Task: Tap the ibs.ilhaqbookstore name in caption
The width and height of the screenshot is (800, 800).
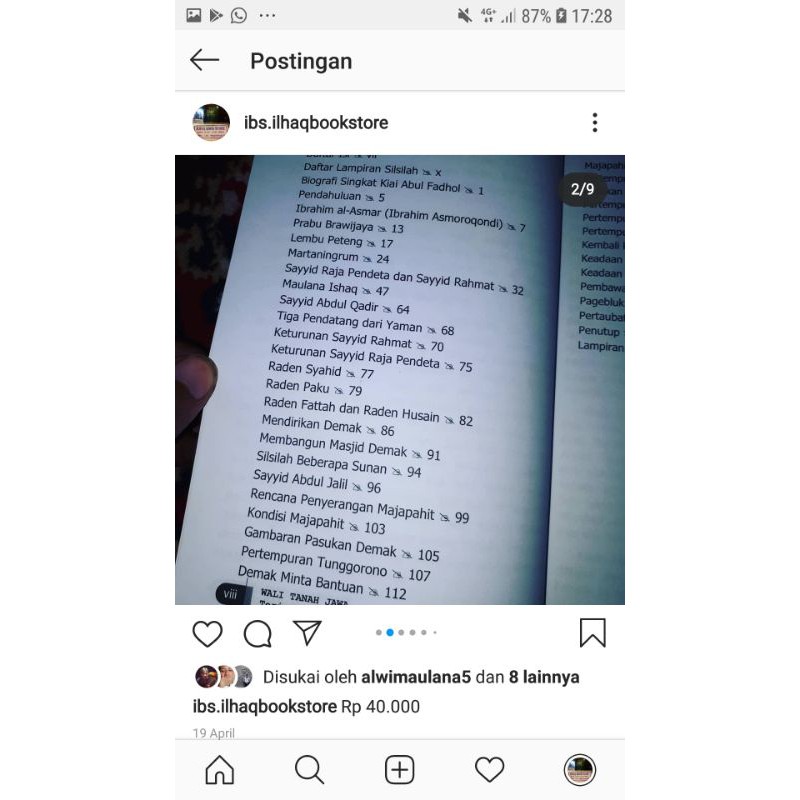Action: tap(265, 707)
